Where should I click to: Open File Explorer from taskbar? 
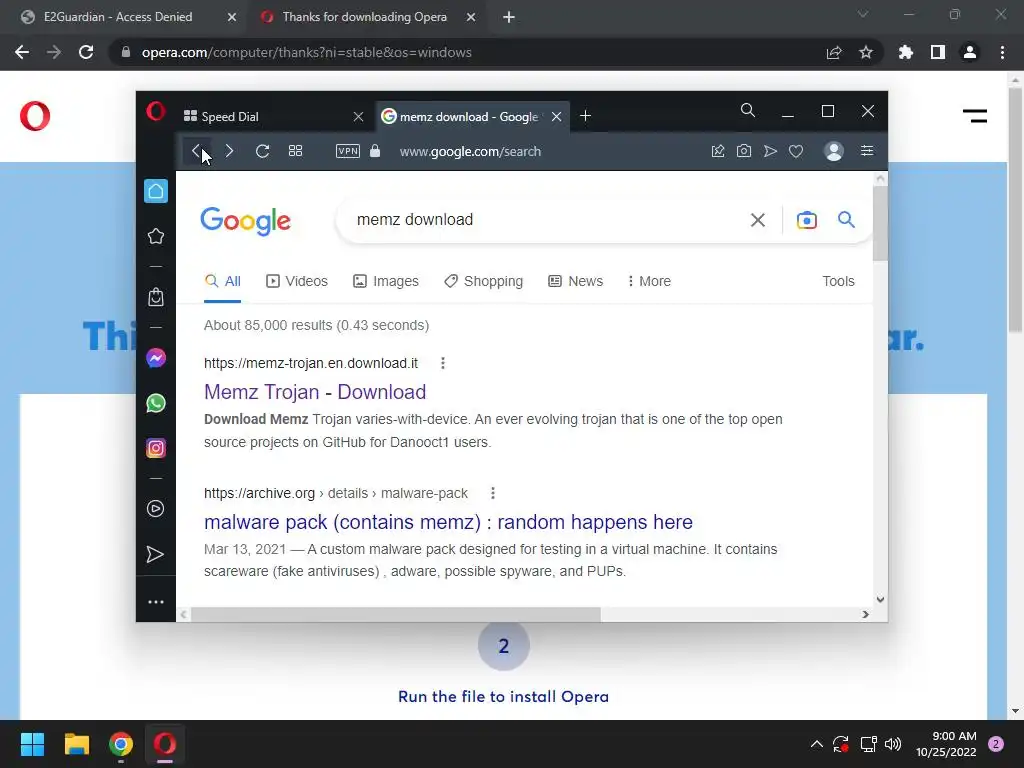click(x=76, y=744)
